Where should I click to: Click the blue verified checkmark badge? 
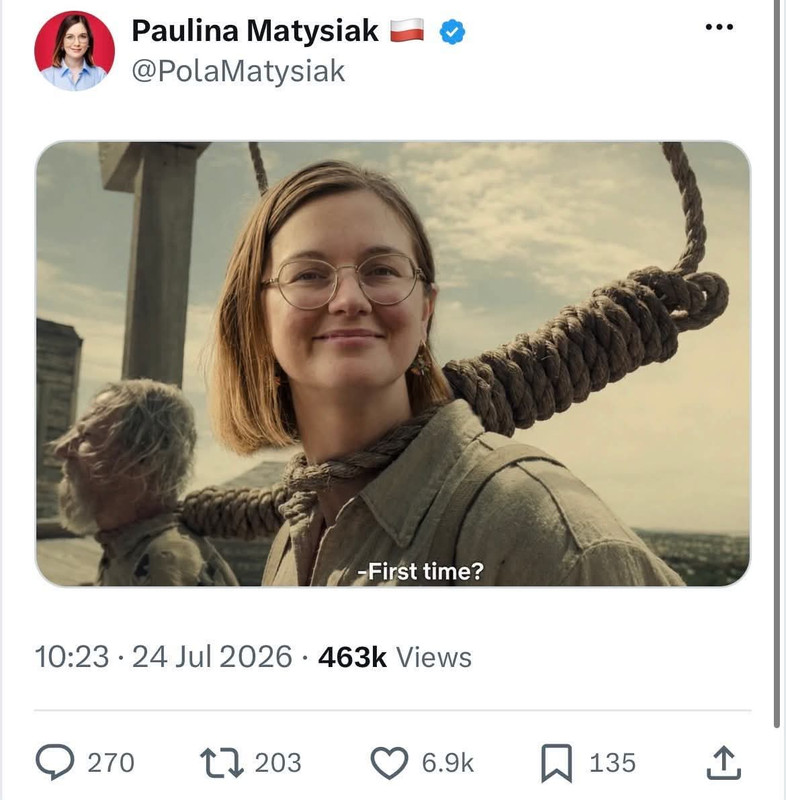(x=452, y=32)
